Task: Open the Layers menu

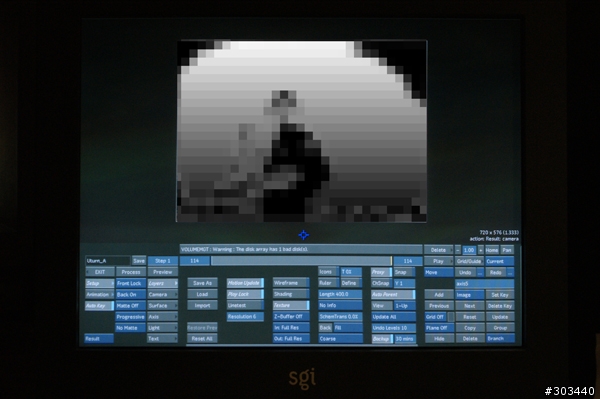Action: 163,283
